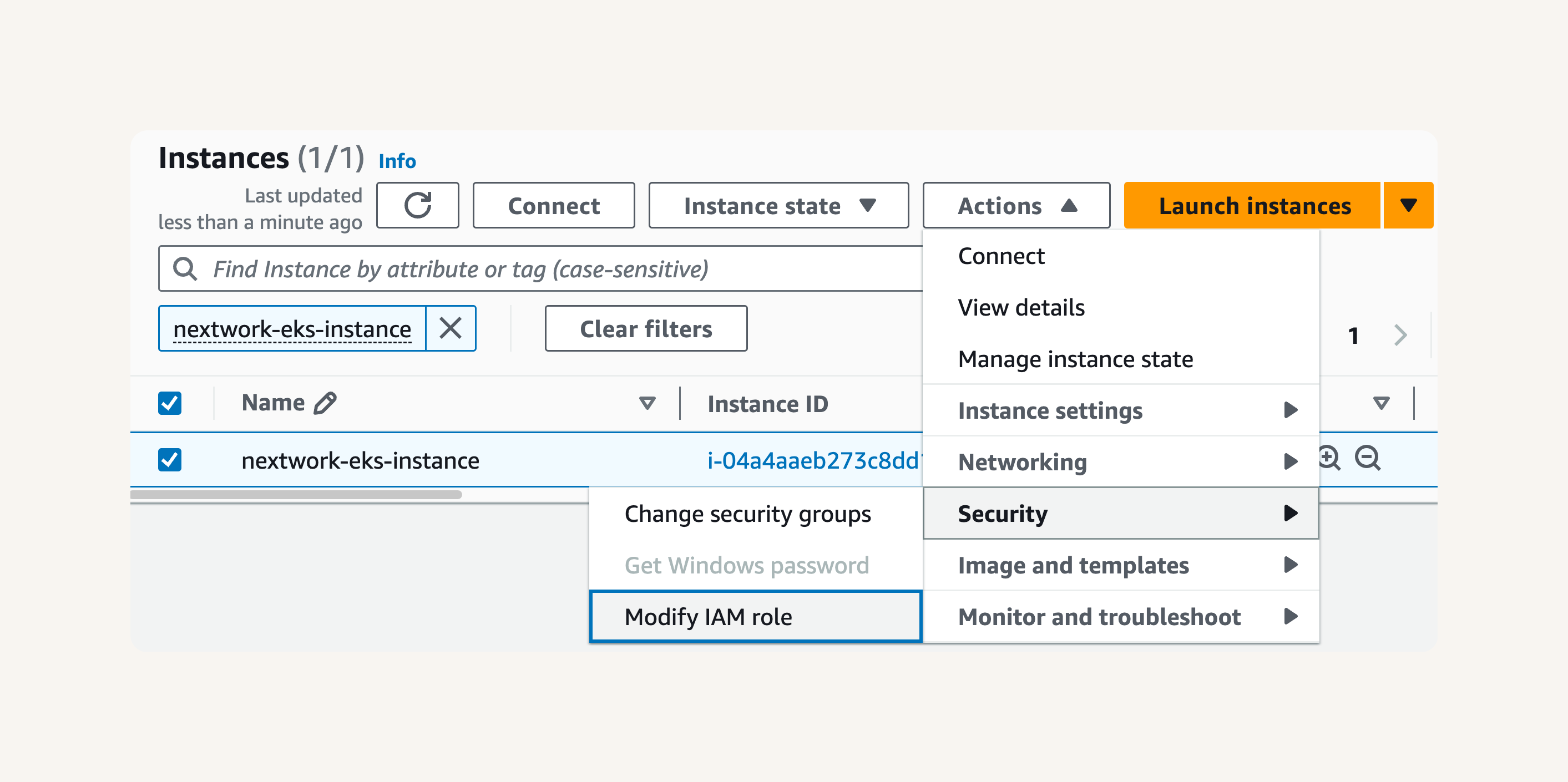Remove the nextwork-eks-instance filter with the X
The width and height of the screenshot is (1568, 782).
(x=451, y=329)
